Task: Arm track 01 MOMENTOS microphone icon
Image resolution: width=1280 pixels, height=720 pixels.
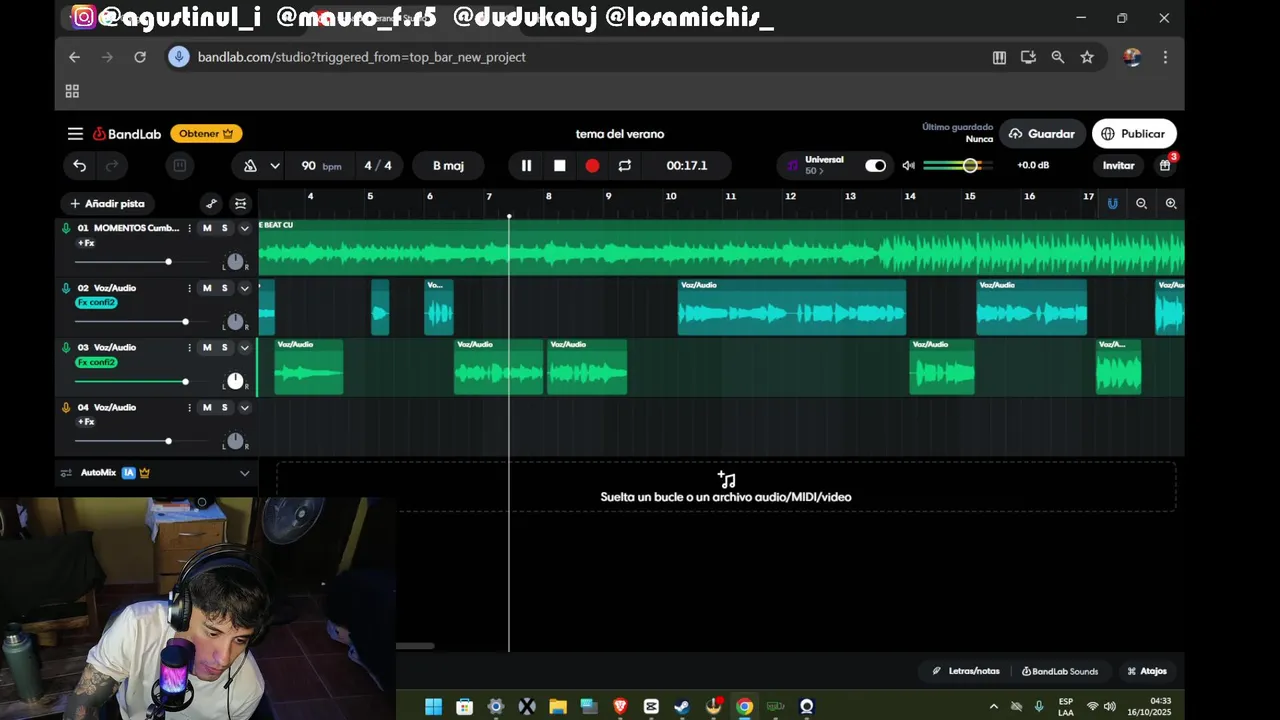Action: pyautogui.click(x=66, y=228)
